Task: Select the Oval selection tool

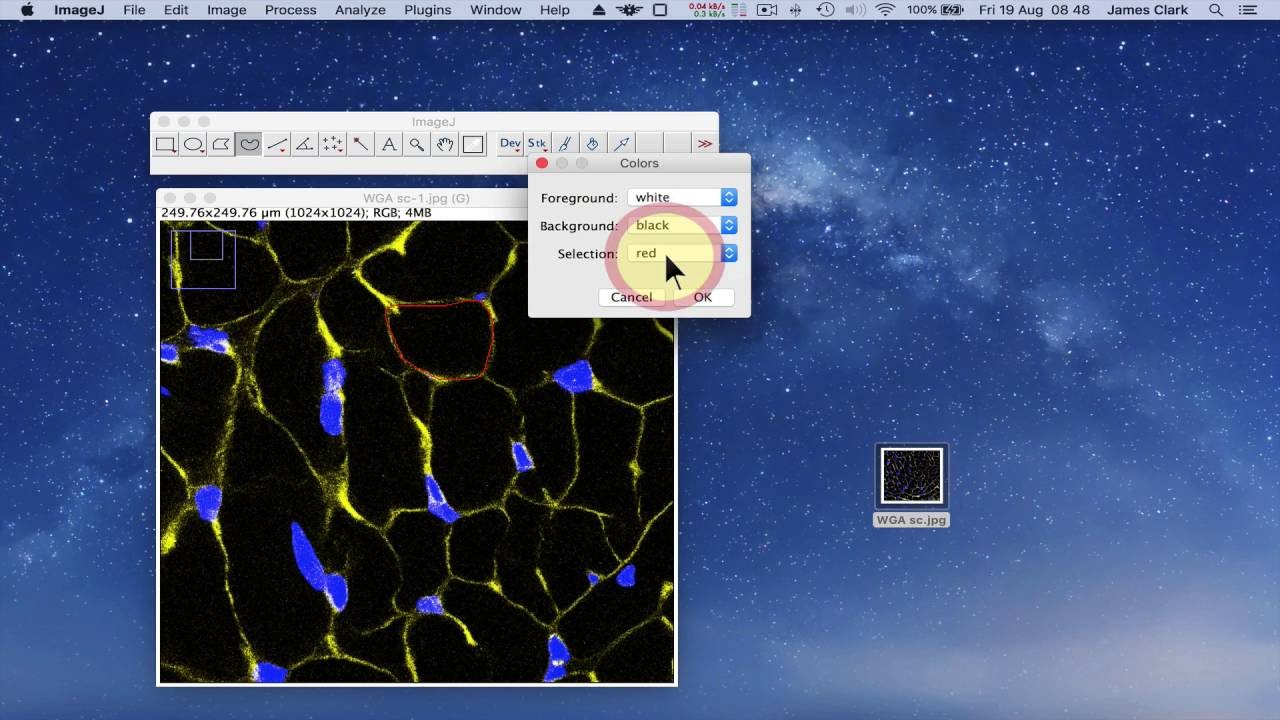Action: [194, 144]
